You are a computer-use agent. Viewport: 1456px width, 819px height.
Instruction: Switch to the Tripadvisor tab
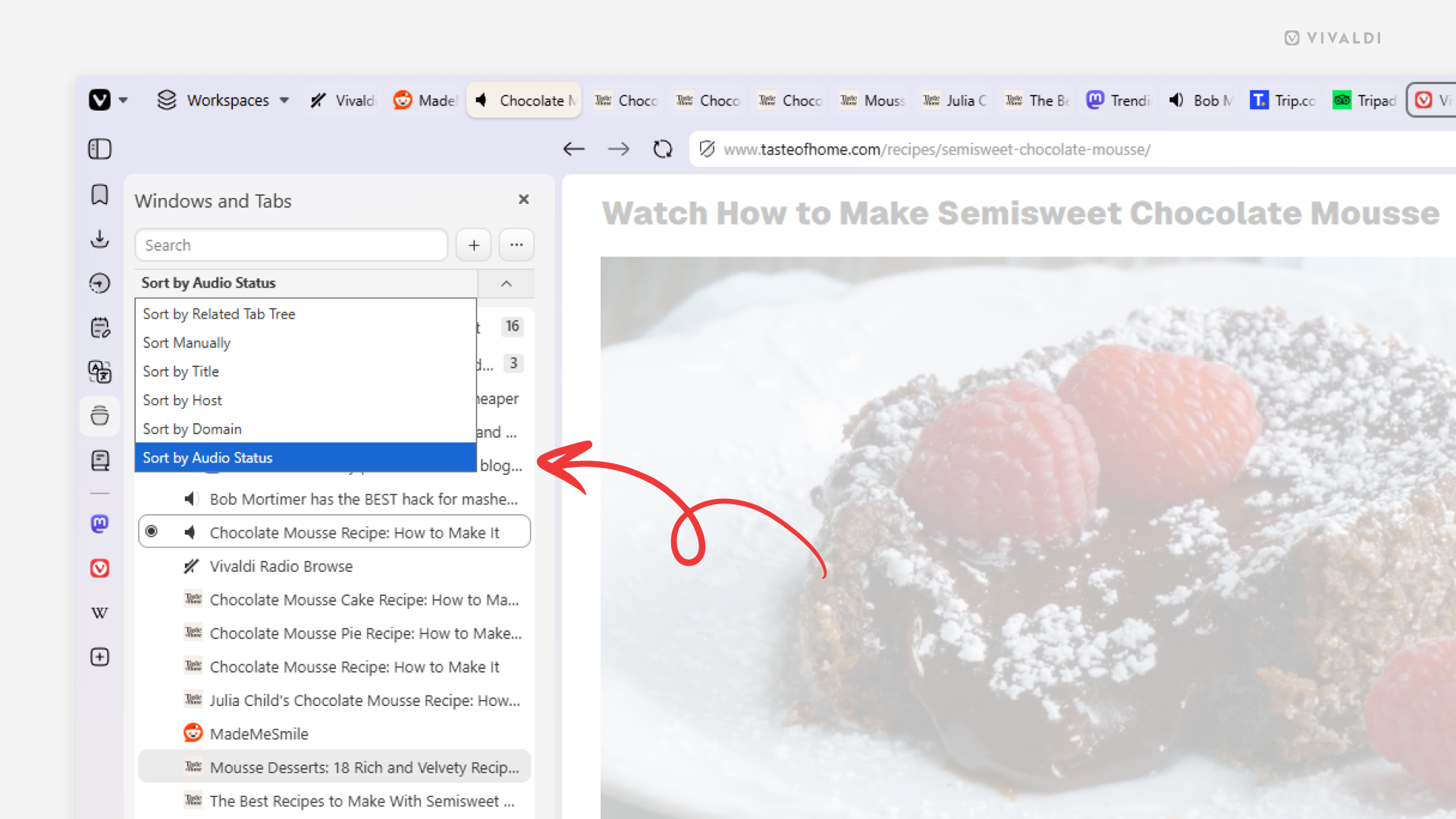[1365, 100]
